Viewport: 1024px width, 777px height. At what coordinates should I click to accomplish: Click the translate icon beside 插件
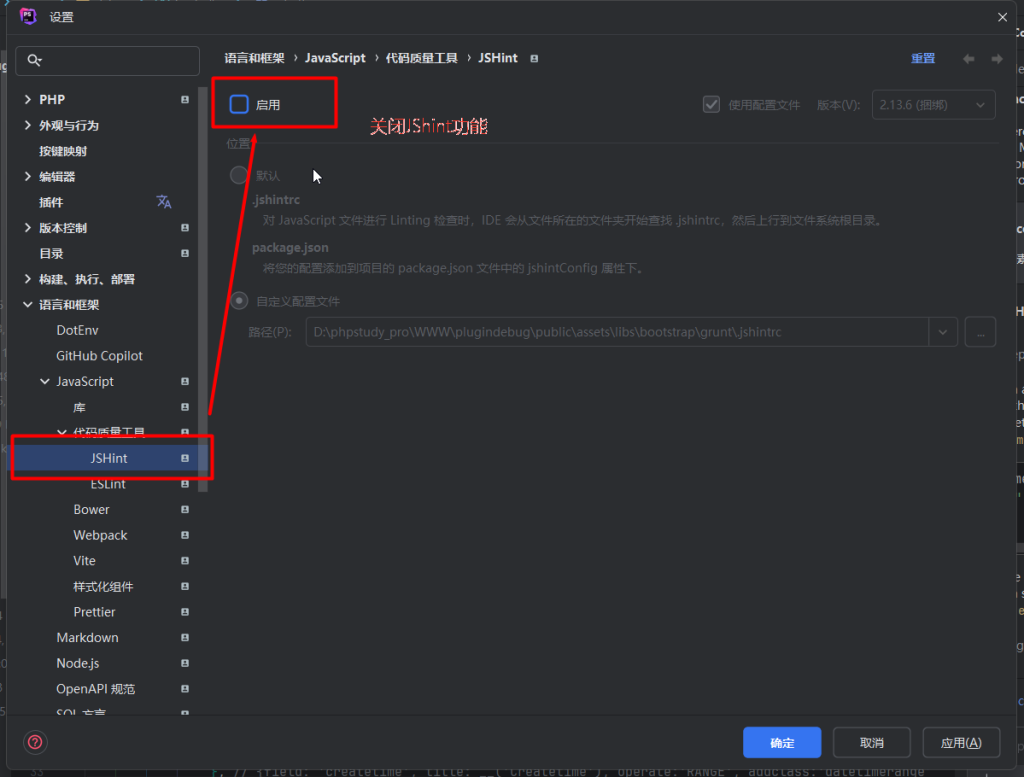163,202
